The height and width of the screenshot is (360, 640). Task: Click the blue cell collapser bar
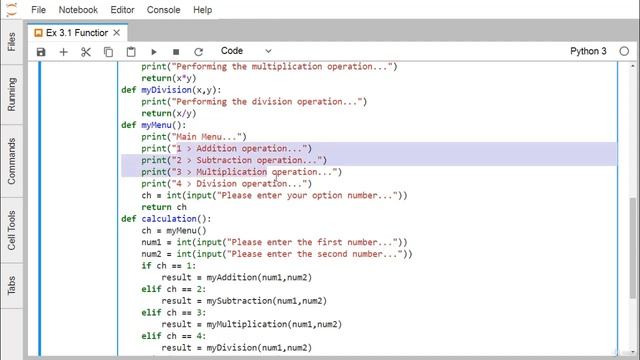[x=40, y=208]
